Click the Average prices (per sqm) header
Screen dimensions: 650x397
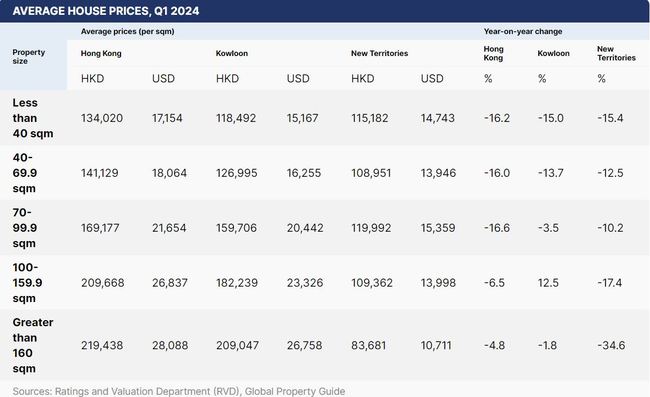point(127,31)
